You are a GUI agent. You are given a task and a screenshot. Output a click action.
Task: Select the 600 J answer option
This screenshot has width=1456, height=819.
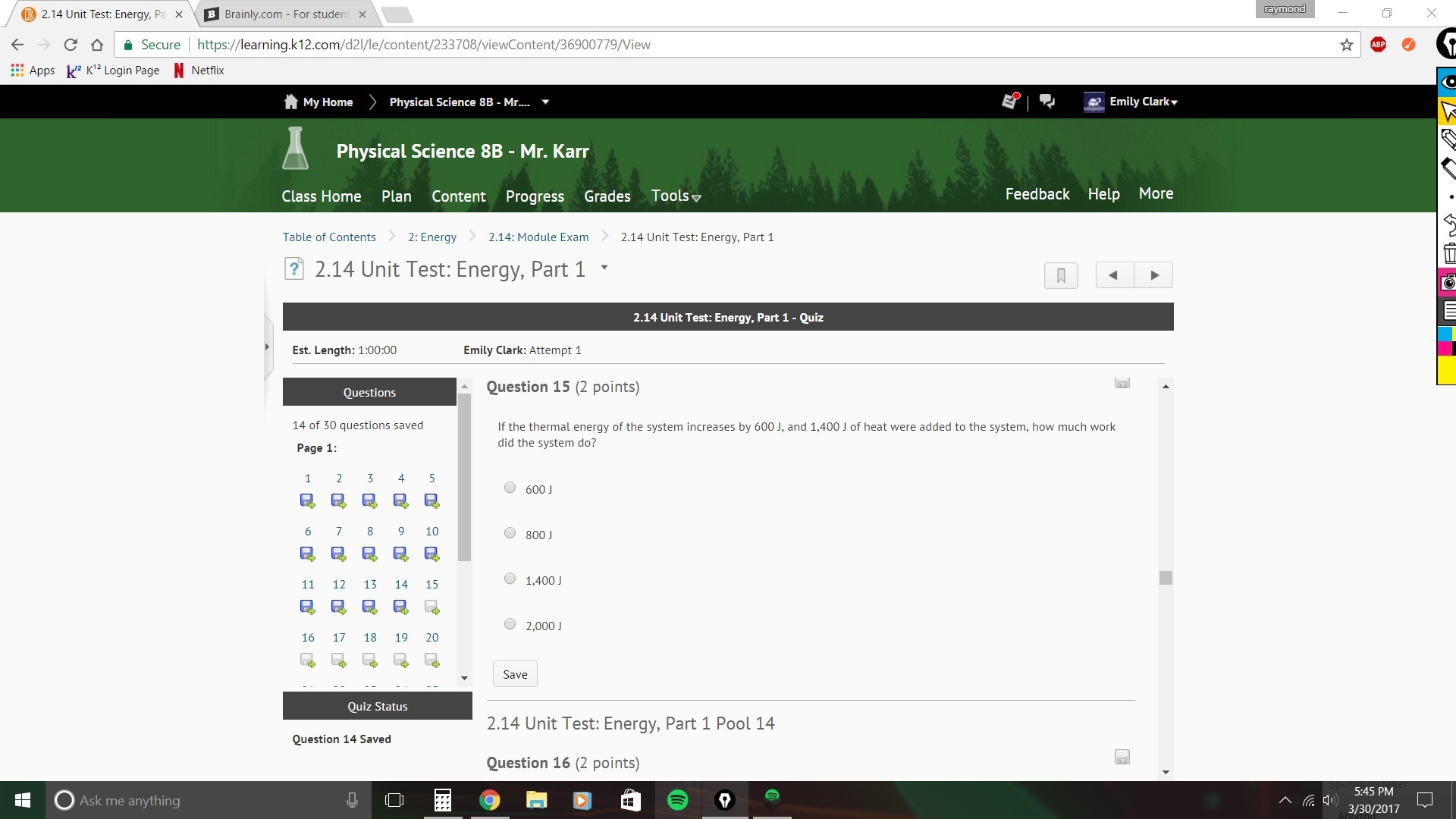pos(510,488)
